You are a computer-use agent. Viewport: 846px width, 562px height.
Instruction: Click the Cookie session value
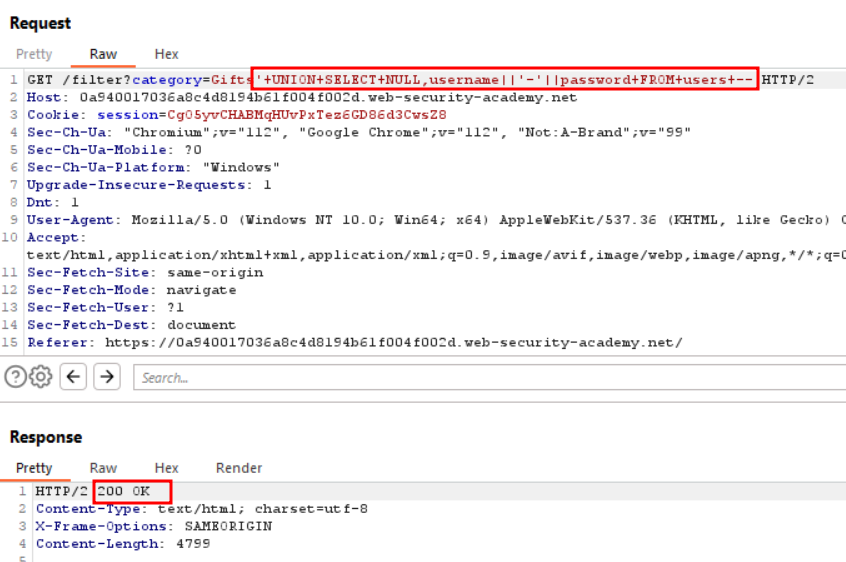(x=307, y=115)
